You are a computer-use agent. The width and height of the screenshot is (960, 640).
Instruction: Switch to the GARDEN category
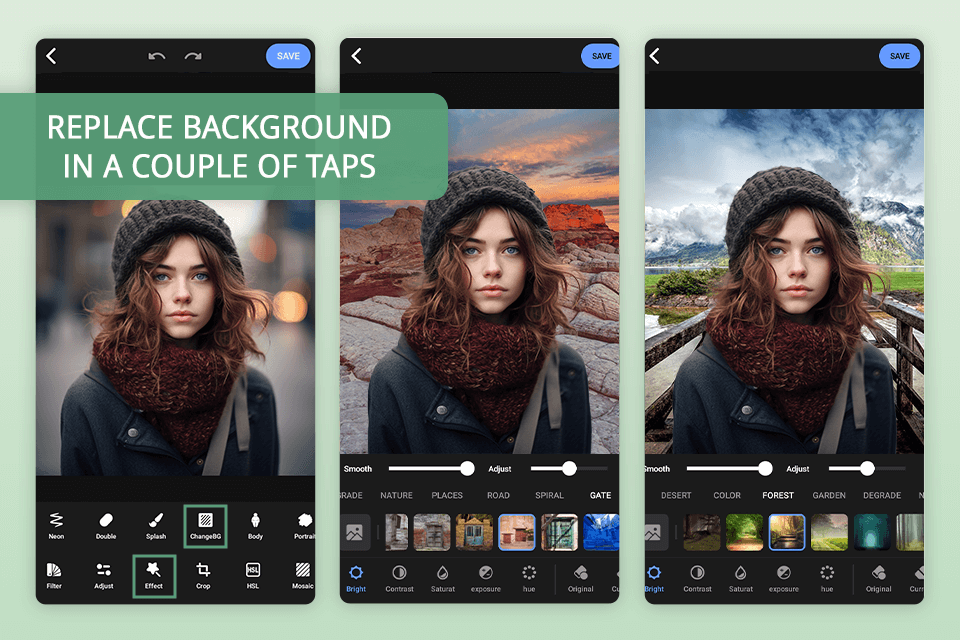tap(829, 495)
